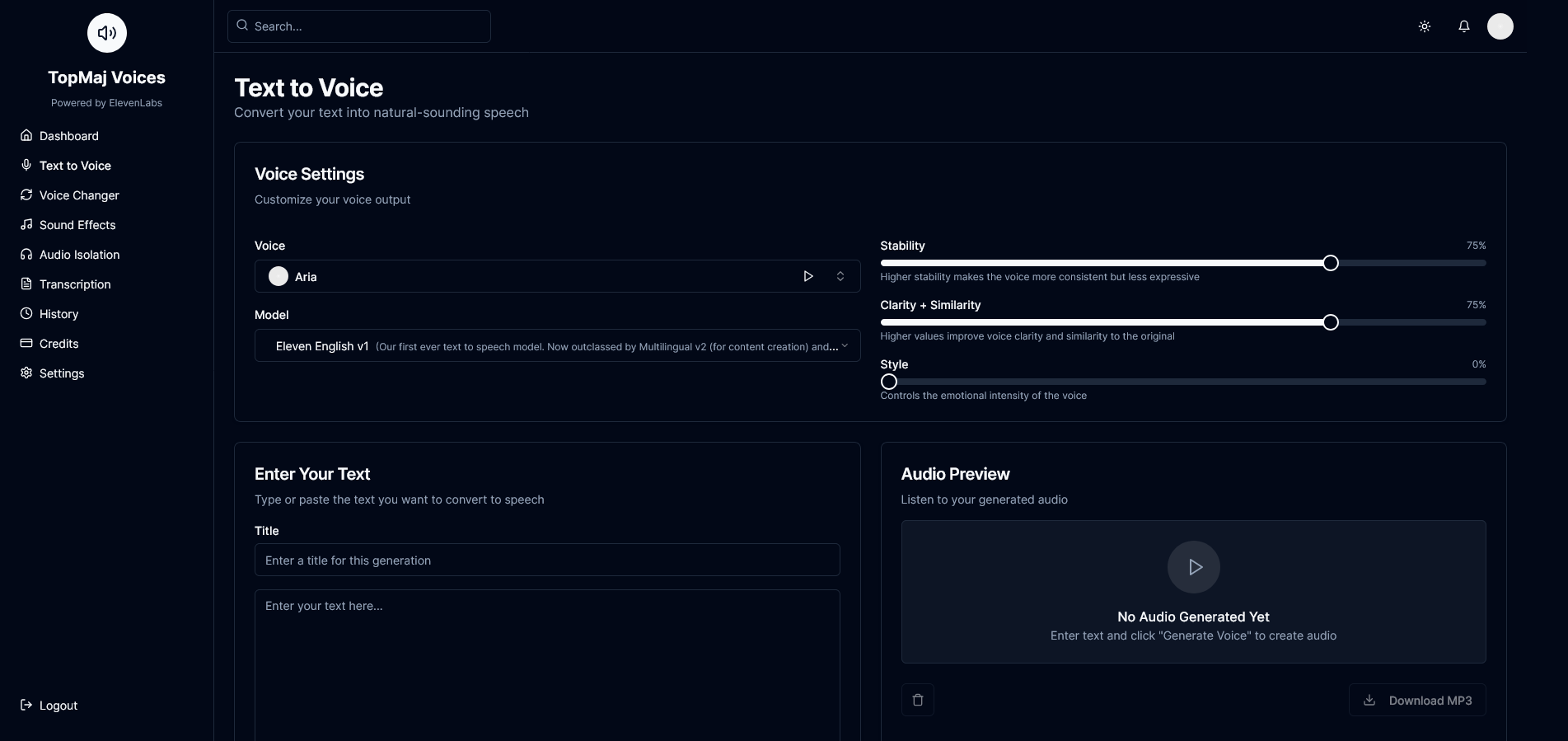This screenshot has width=1568, height=741.
Task: Click the Style slider handle at 0%
Action: pos(888,382)
